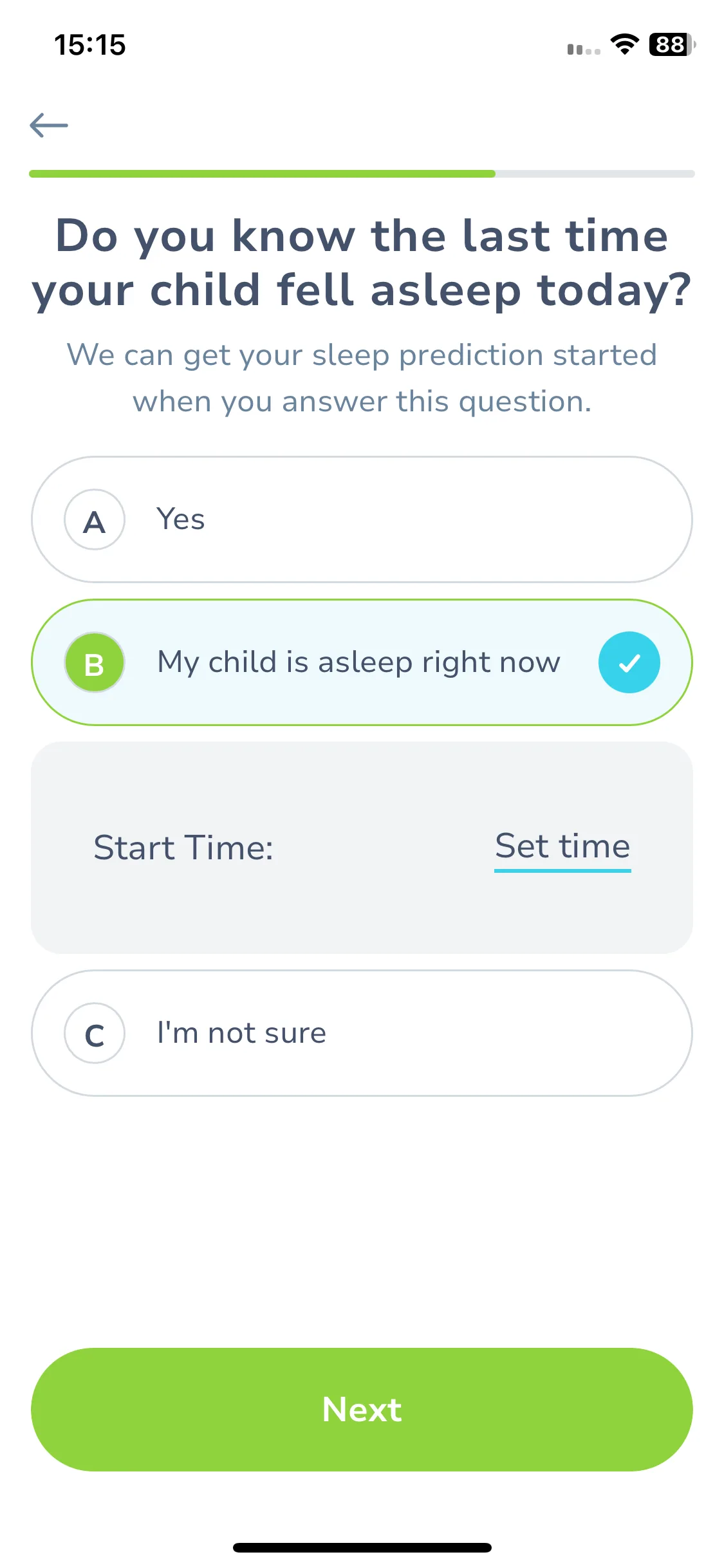Tap the 'Start Time:' label row
The image size is (724, 1568).
point(362,848)
